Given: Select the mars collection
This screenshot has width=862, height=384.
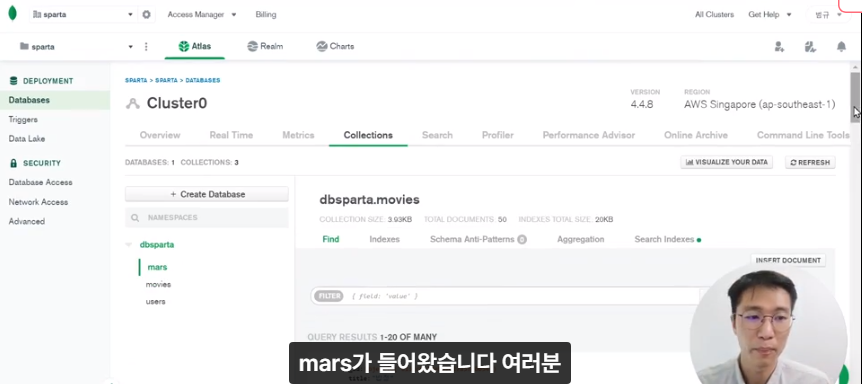Looking at the screenshot, I should pos(157,267).
